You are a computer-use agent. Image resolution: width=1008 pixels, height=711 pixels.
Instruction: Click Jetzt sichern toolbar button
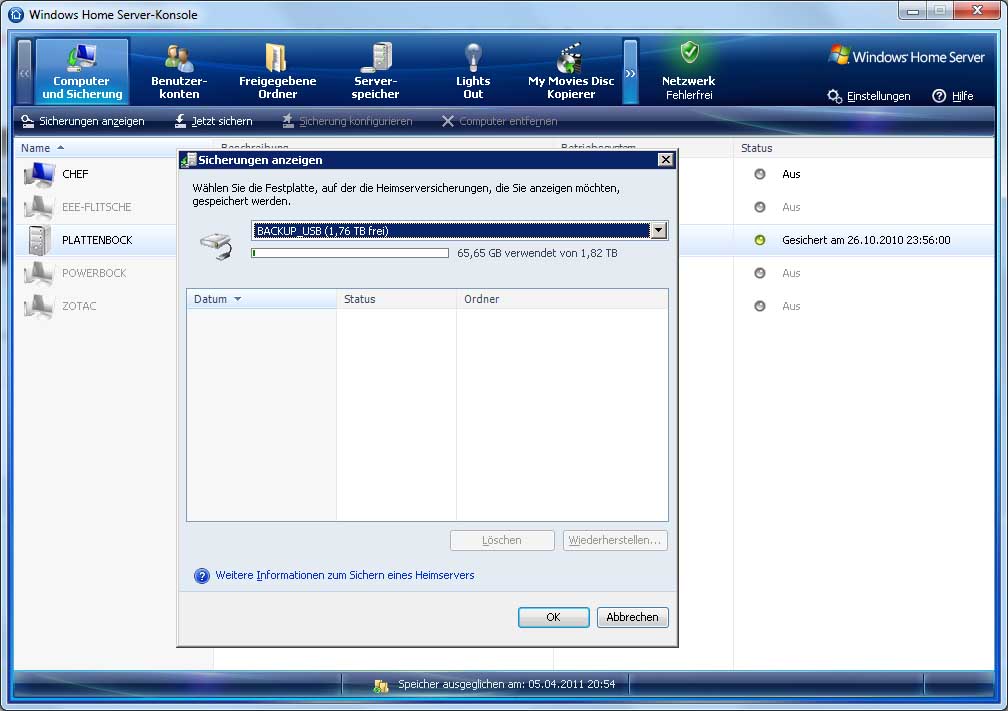click(x=213, y=121)
